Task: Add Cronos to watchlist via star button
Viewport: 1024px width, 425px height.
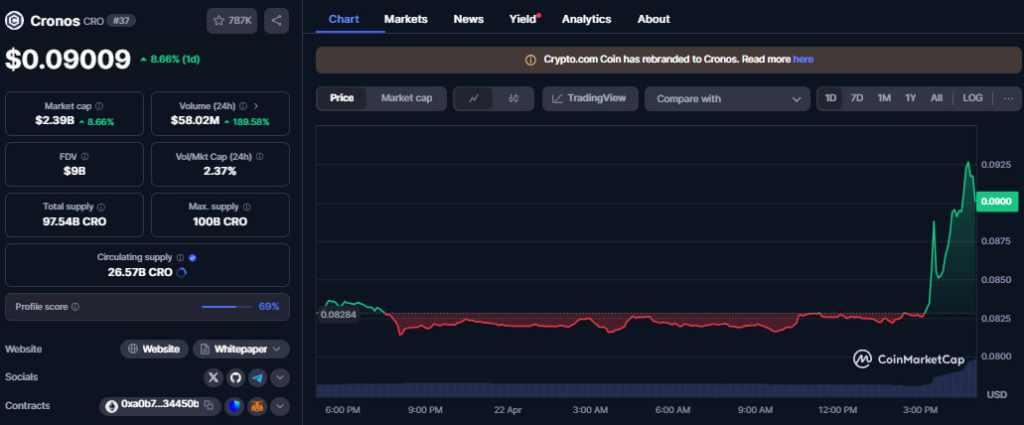Action: click(232, 19)
